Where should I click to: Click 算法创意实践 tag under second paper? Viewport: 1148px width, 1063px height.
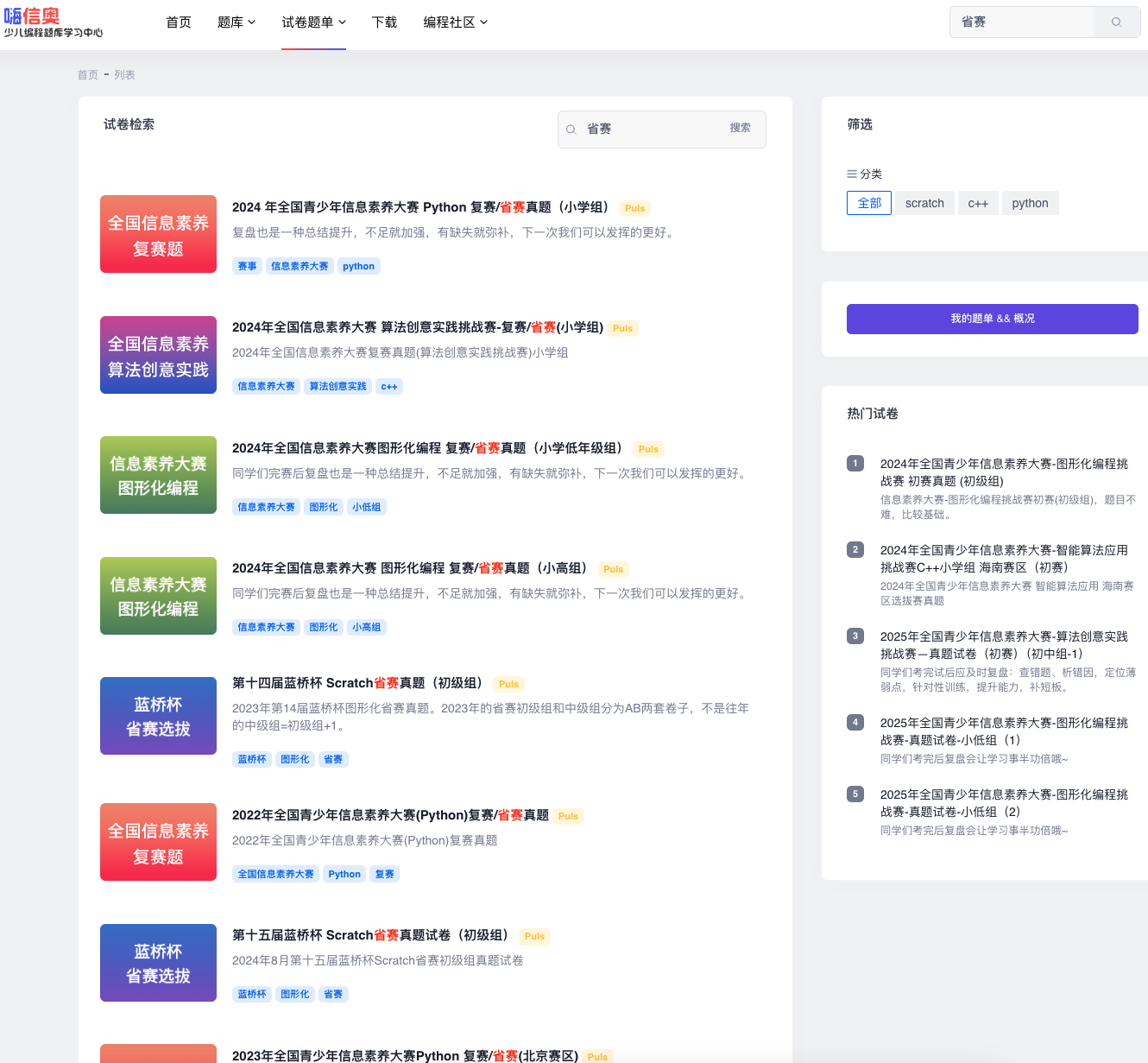click(337, 386)
